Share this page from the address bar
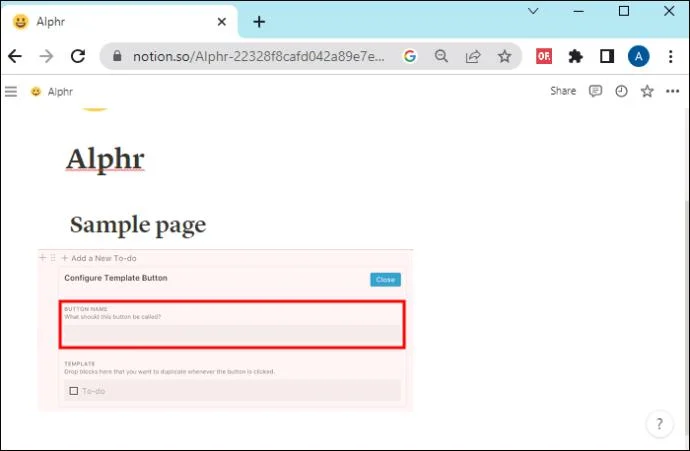The image size is (690, 451). click(x=473, y=56)
